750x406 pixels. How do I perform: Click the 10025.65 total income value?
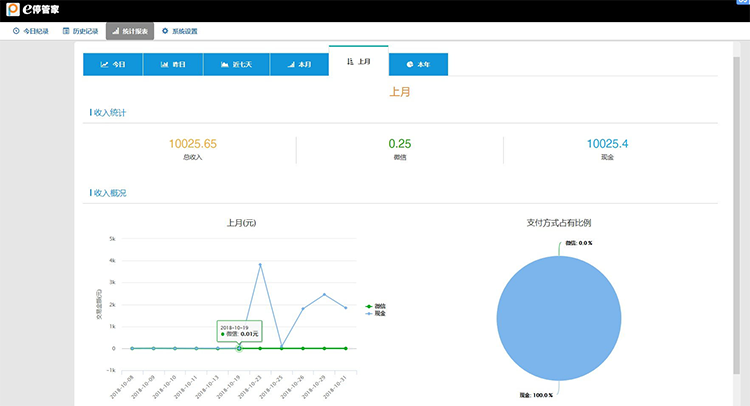[193, 144]
